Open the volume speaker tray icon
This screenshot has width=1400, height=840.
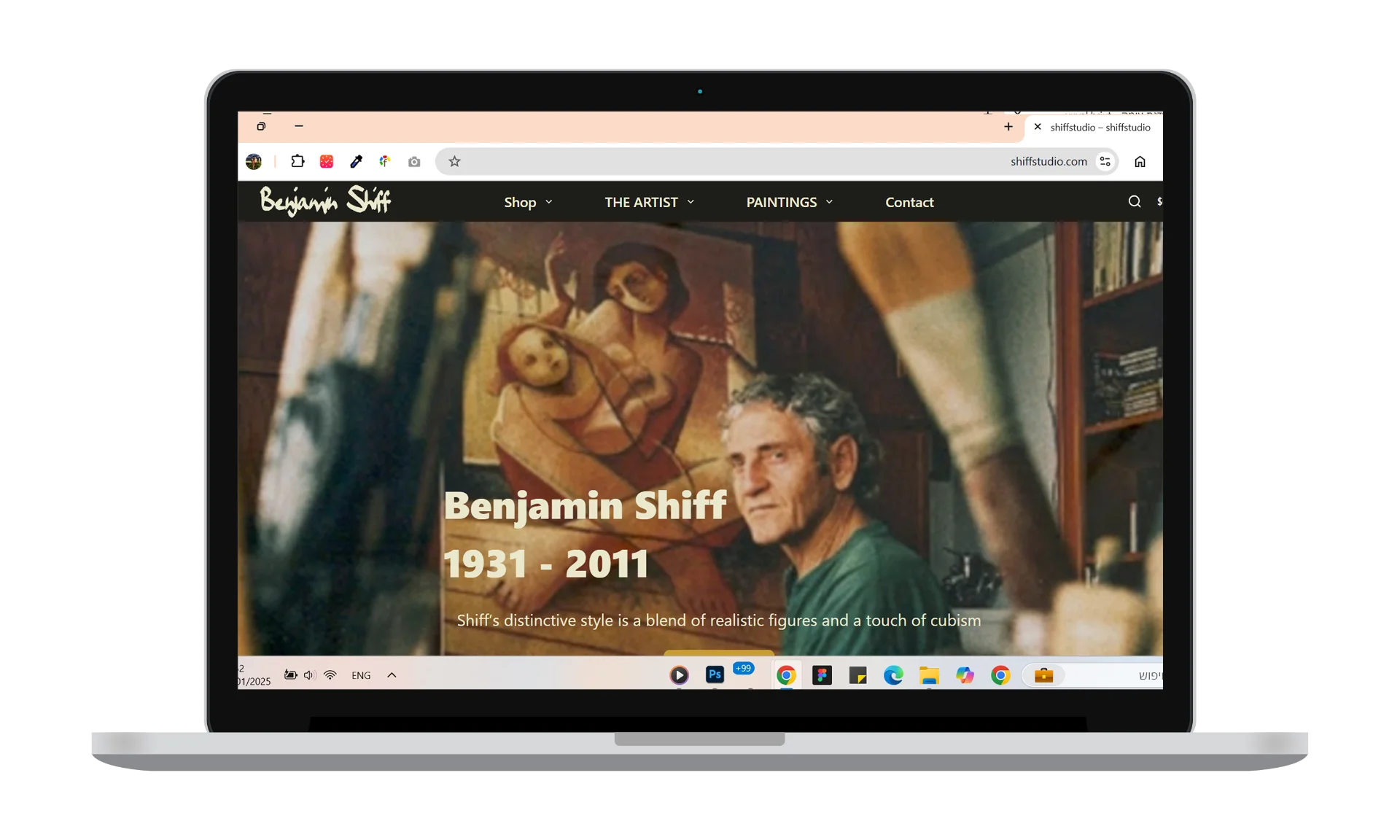[x=309, y=675]
